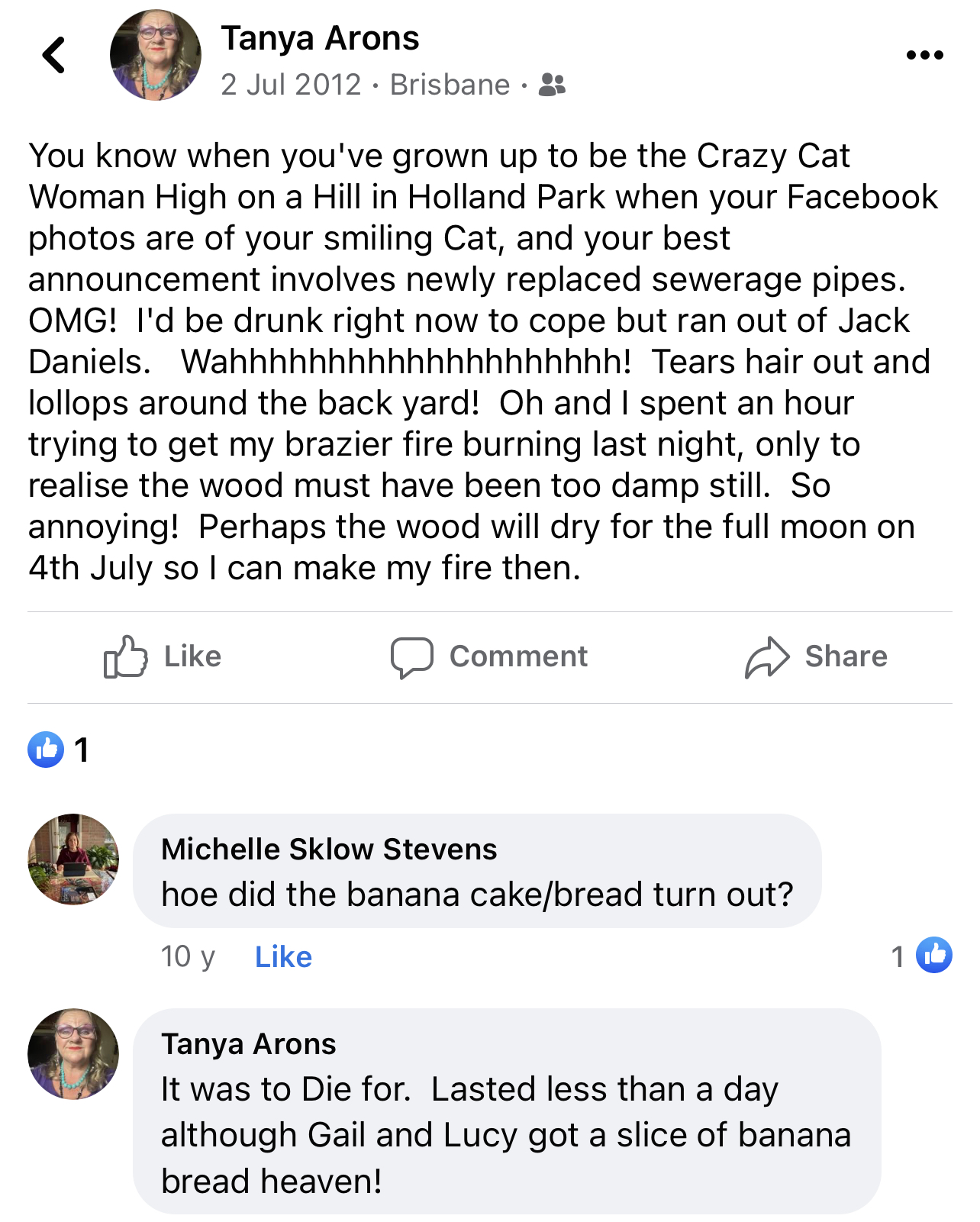Screen dimensions: 980x1222
Task: Click the friends audience icon beside Brisbane
Action: 552,84
